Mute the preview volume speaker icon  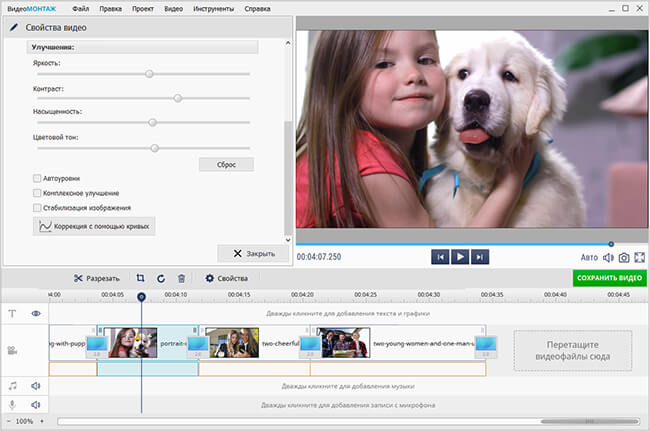pos(608,257)
